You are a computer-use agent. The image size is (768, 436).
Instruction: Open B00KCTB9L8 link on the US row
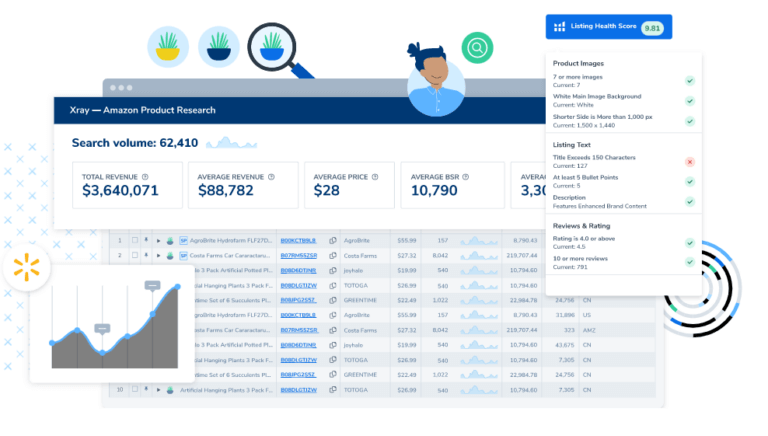click(298, 315)
